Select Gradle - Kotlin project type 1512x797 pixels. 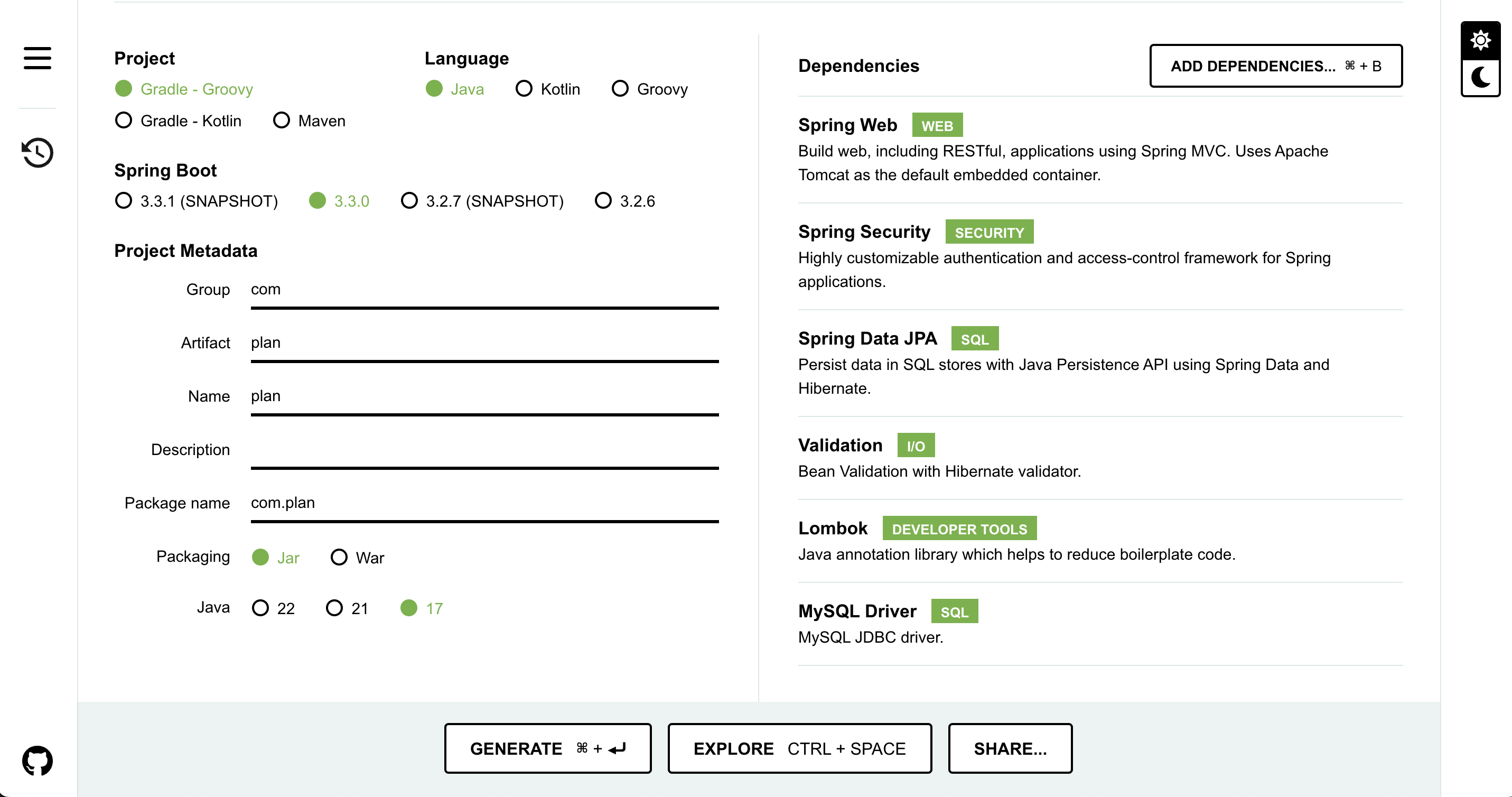(x=124, y=121)
